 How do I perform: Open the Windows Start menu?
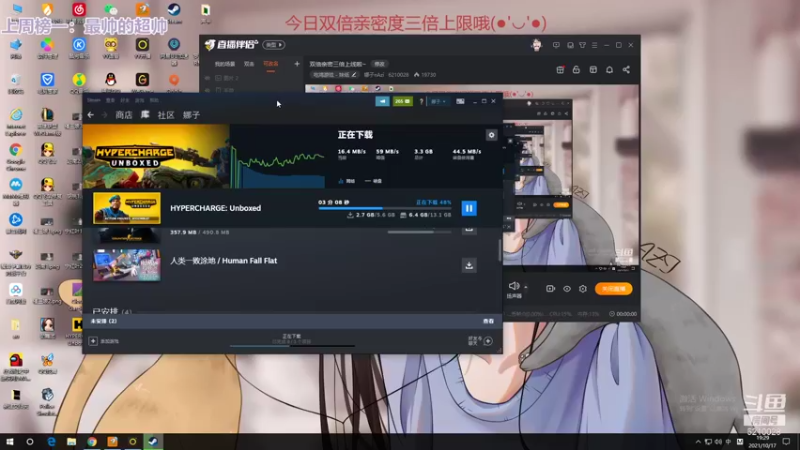pyautogui.click(x=10, y=441)
